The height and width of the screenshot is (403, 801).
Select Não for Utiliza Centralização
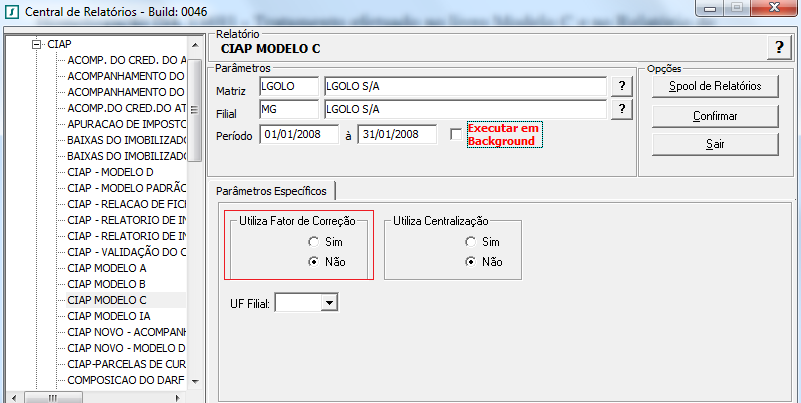470,262
